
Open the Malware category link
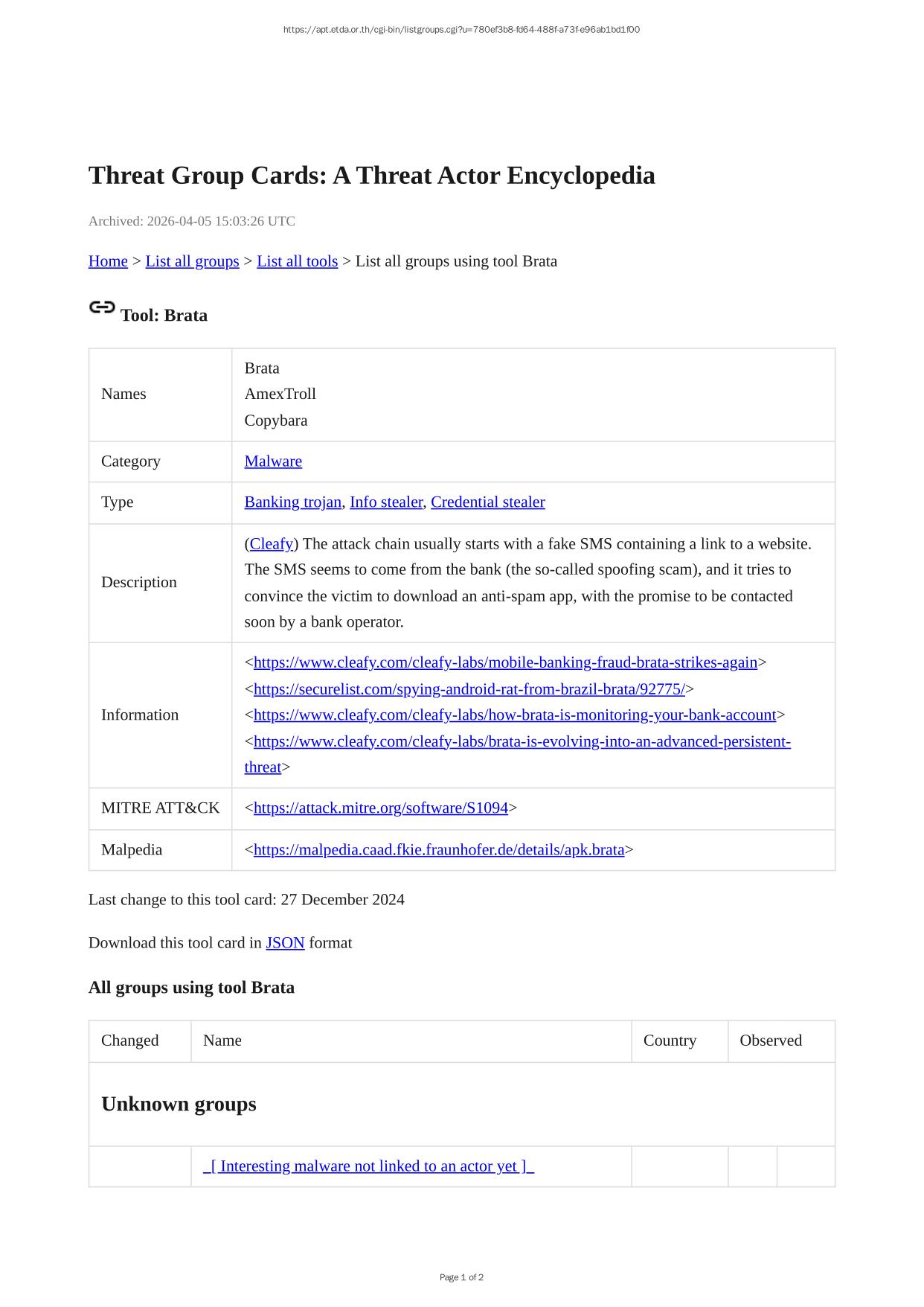[273, 461]
